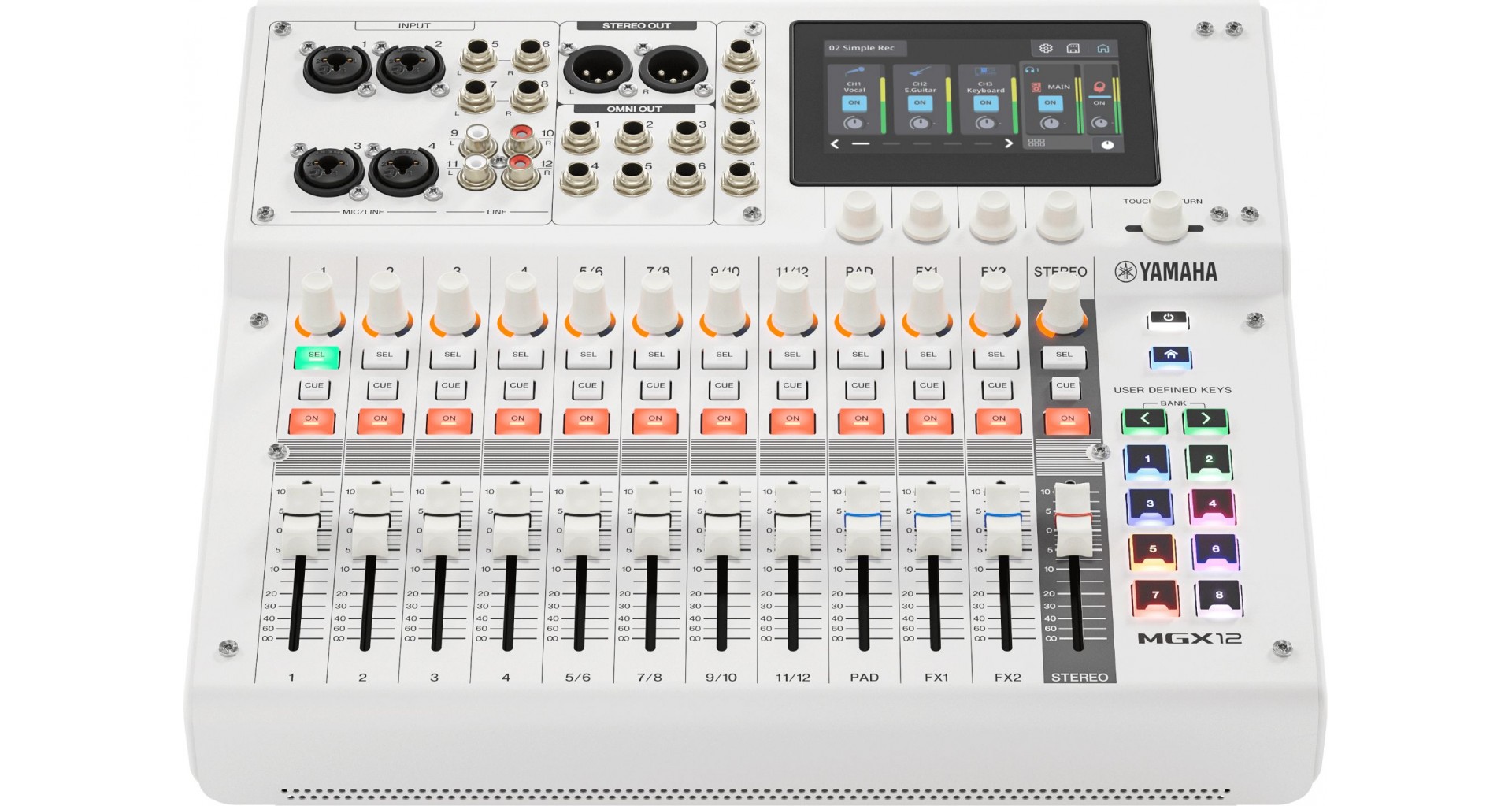The image size is (1512, 806).
Task: Go to next channel page on touchscreen
Action: [x=1008, y=143]
